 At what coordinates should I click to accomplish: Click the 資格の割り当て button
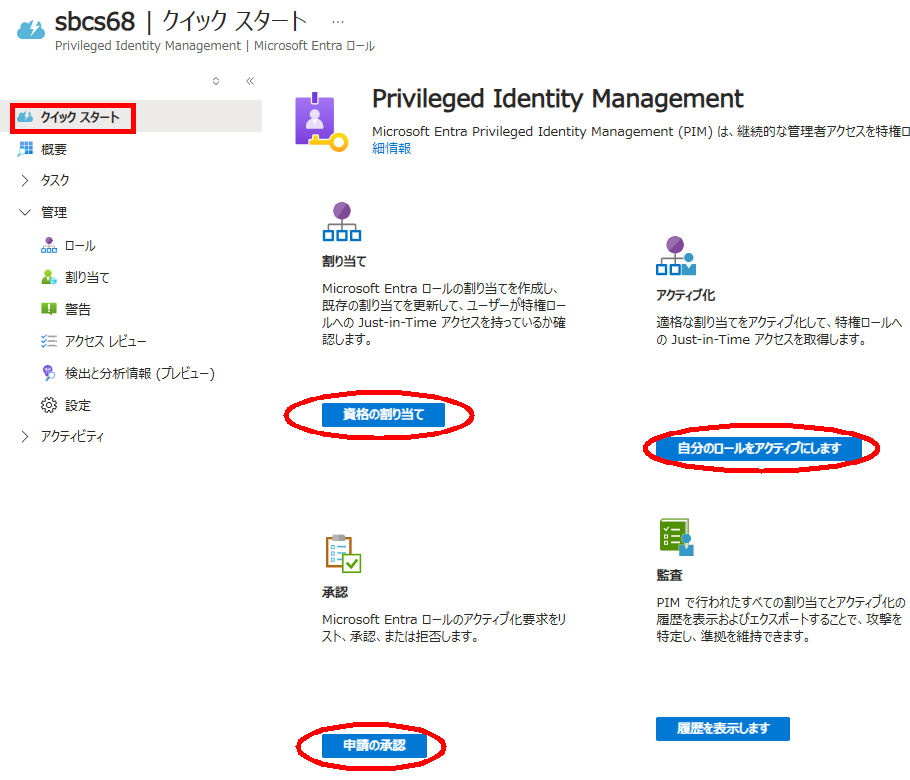pyautogui.click(x=383, y=414)
